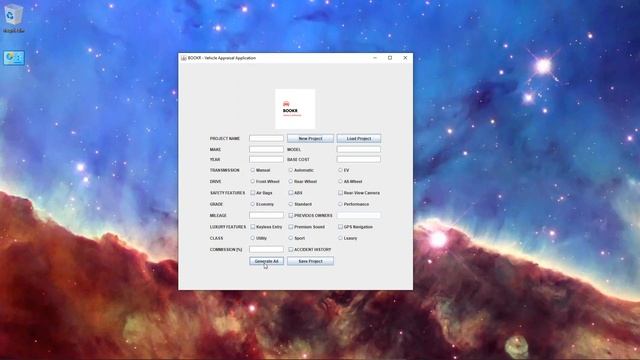Focus the field beside Previous Owners

pyautogui.click(x=359, y=215)
